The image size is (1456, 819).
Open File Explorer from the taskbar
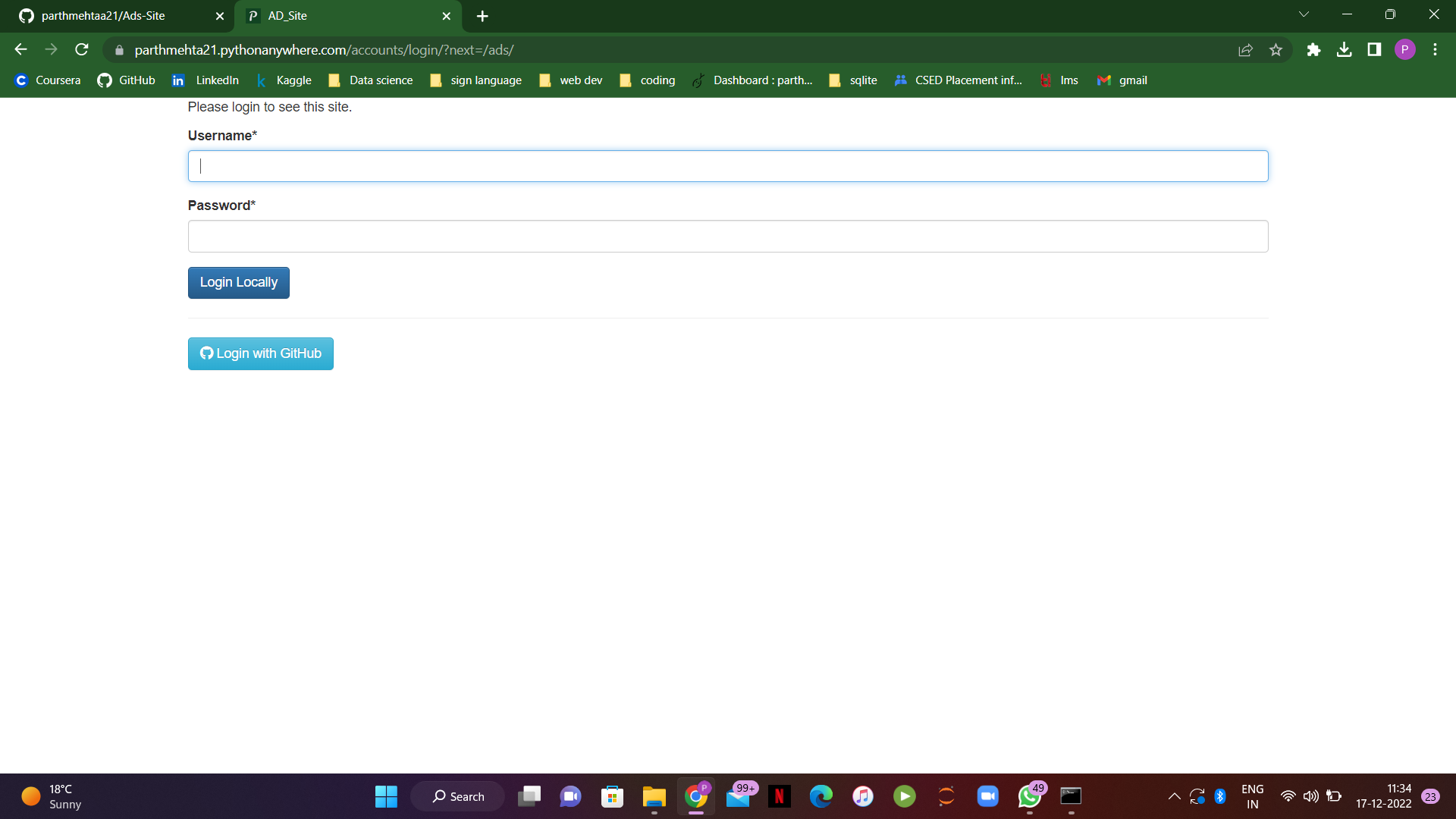click(654, 796)
